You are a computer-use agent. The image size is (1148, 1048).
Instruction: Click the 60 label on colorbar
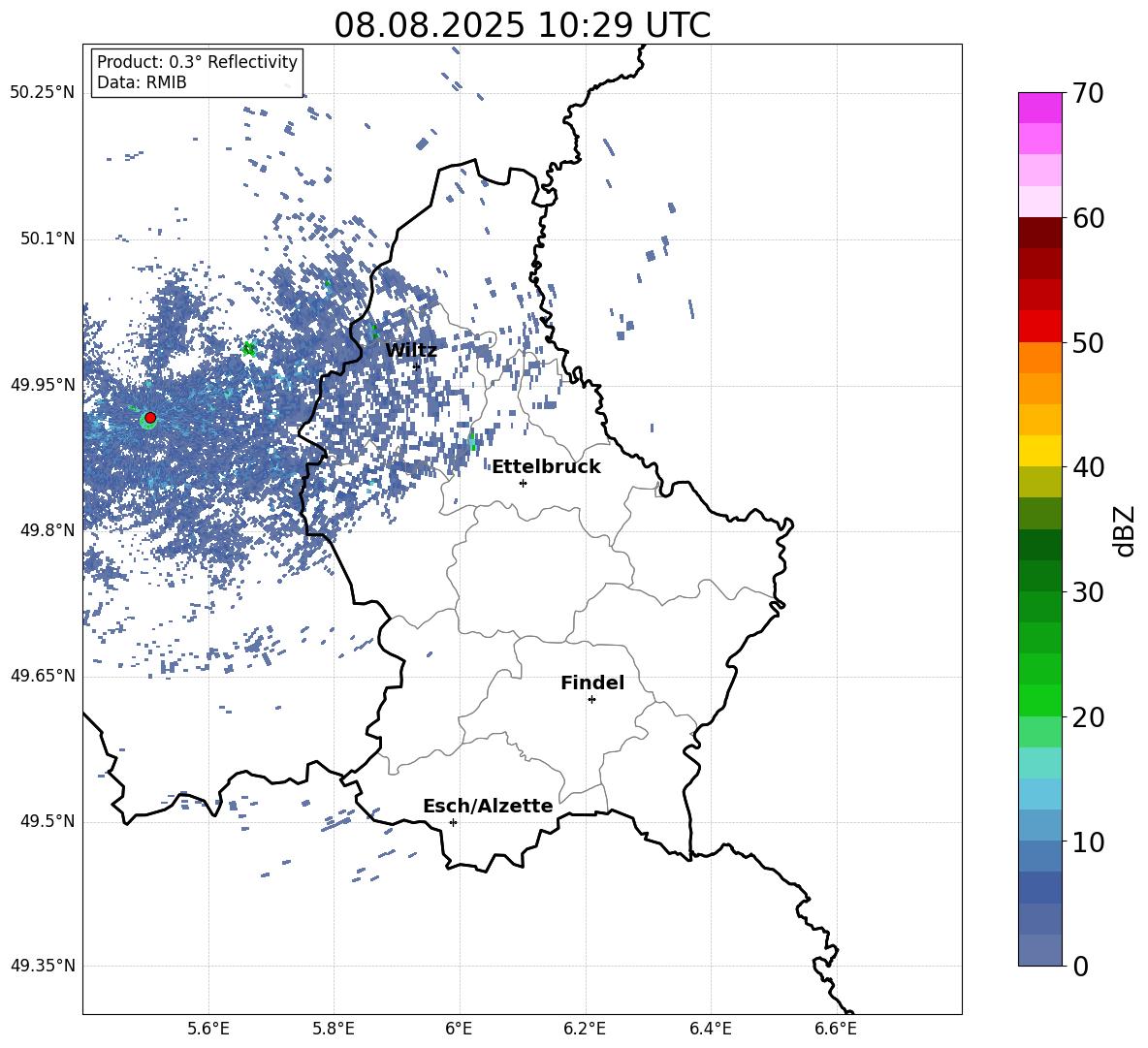(x=1088, y=218)
